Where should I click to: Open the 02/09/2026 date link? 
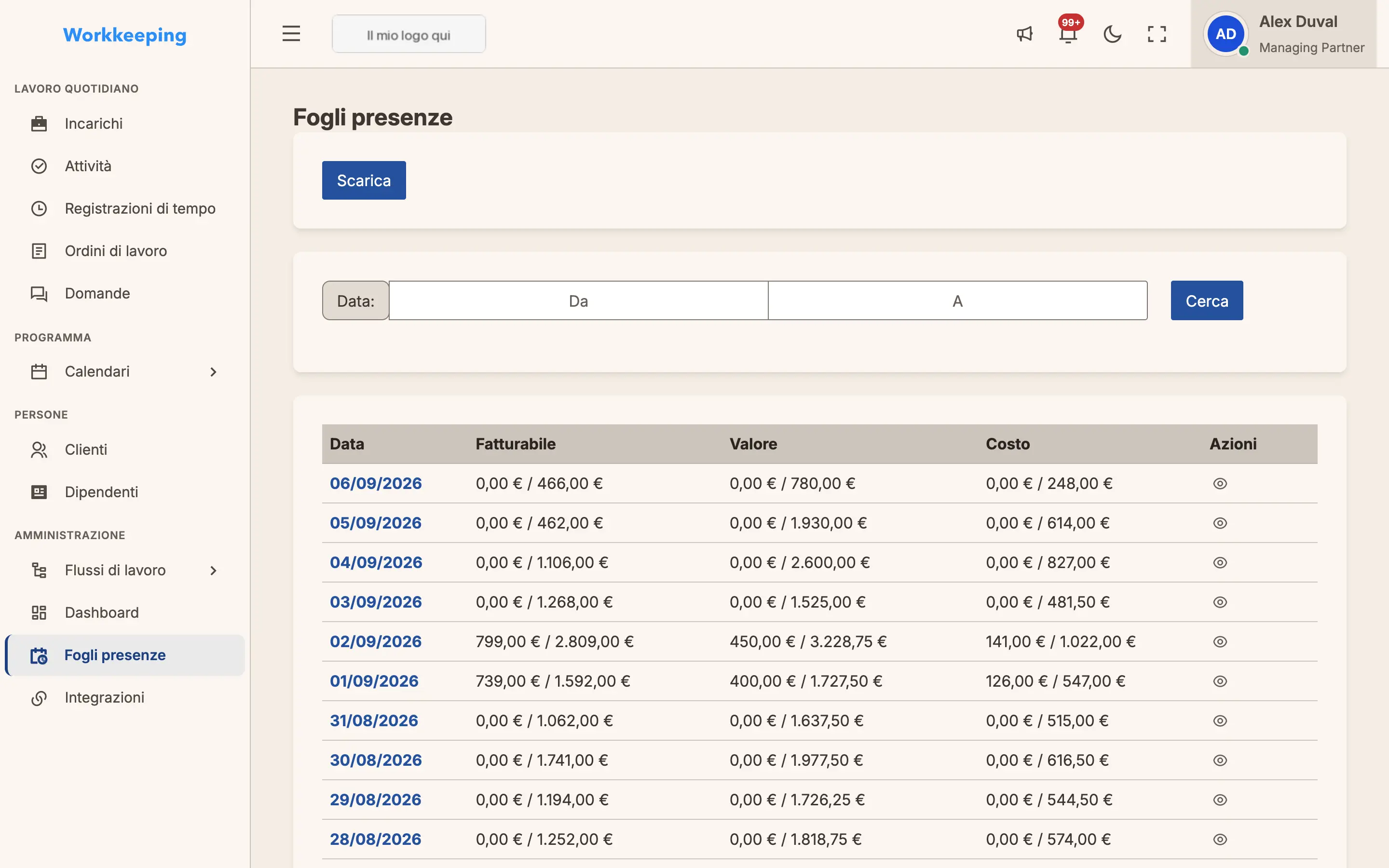[x=376, y=641]
